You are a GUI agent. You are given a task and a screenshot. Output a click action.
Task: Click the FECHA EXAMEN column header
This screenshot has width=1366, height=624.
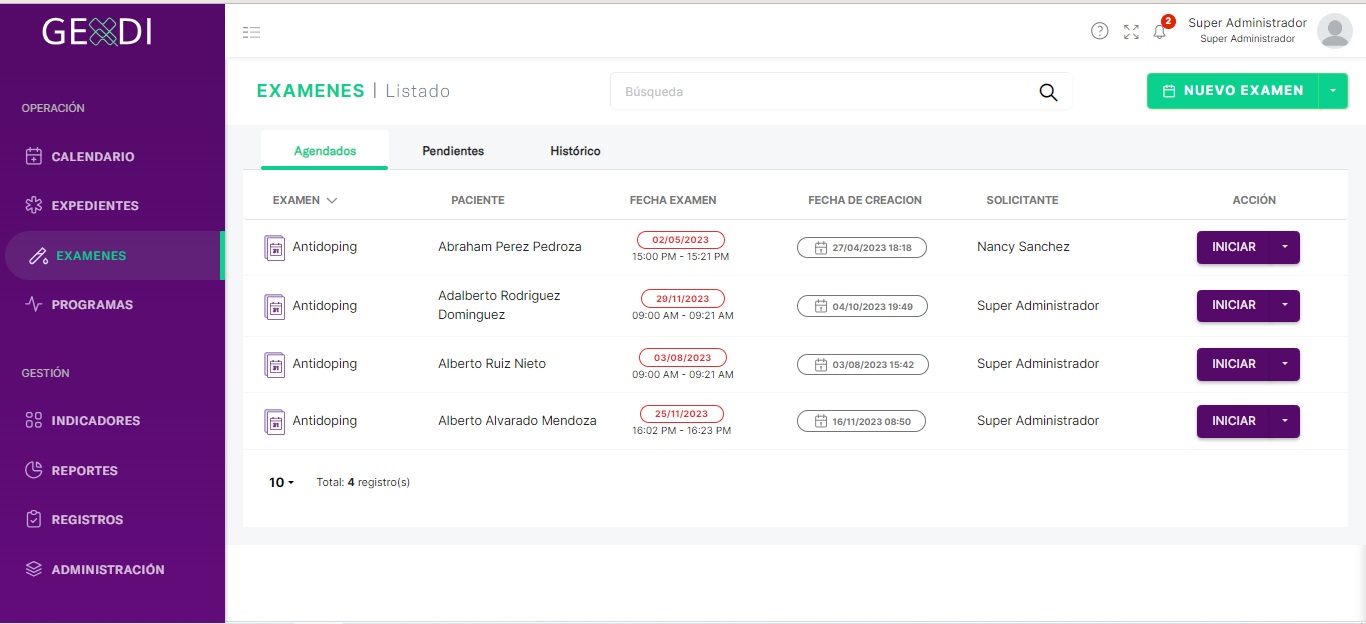[x=673, y=200]
